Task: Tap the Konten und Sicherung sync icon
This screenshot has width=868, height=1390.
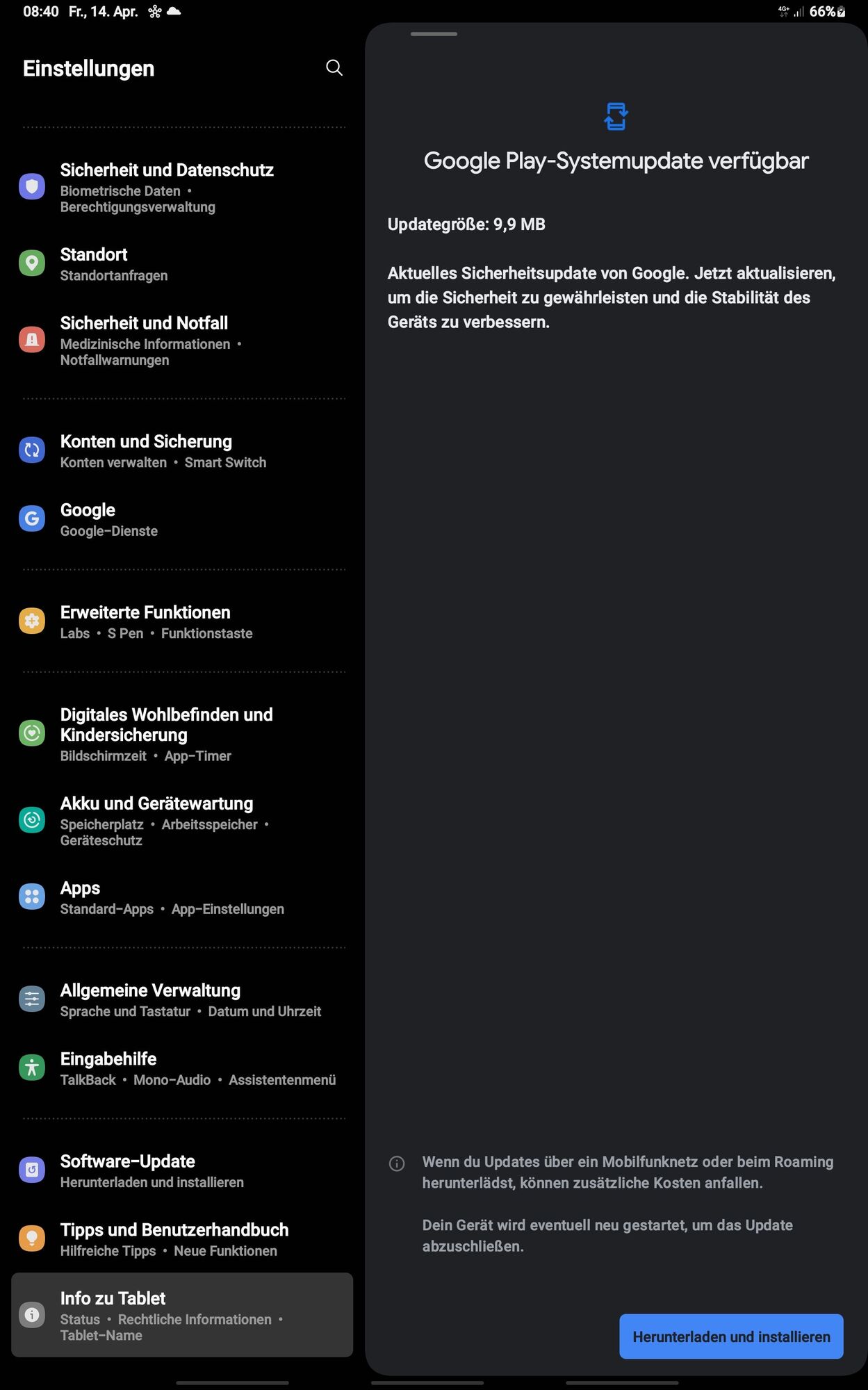Action: 32,450
